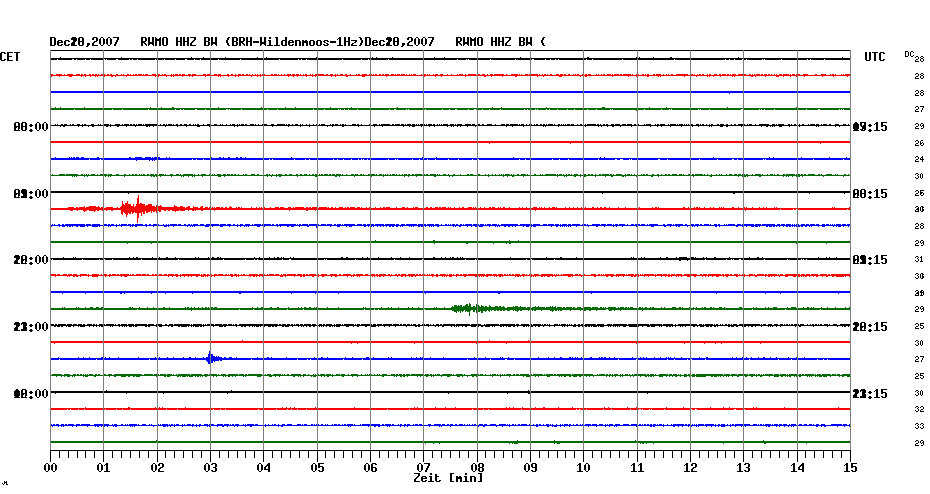
Task: Select the large red seismic burst
Action: (x=139, y=209)
